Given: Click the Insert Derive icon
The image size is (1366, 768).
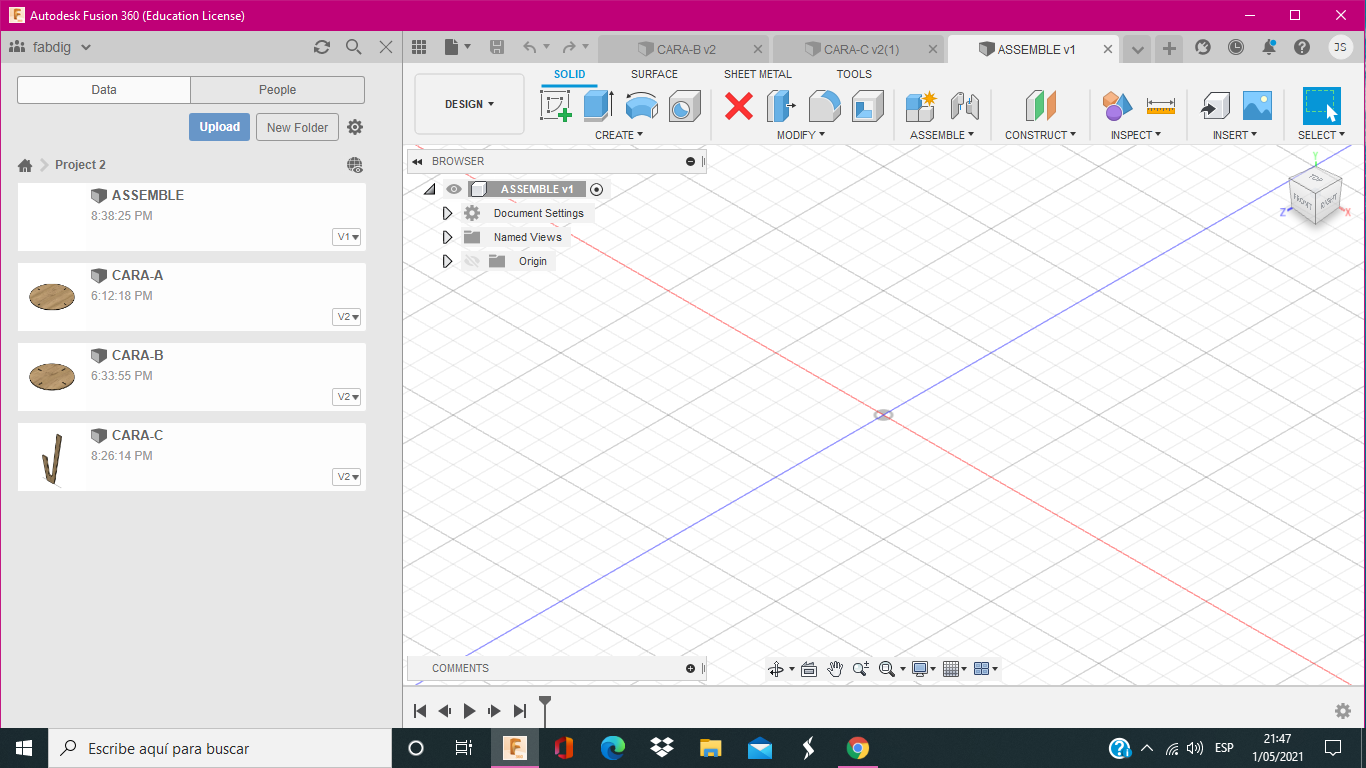Looking at the screenshot, I should pos(1215,105).
